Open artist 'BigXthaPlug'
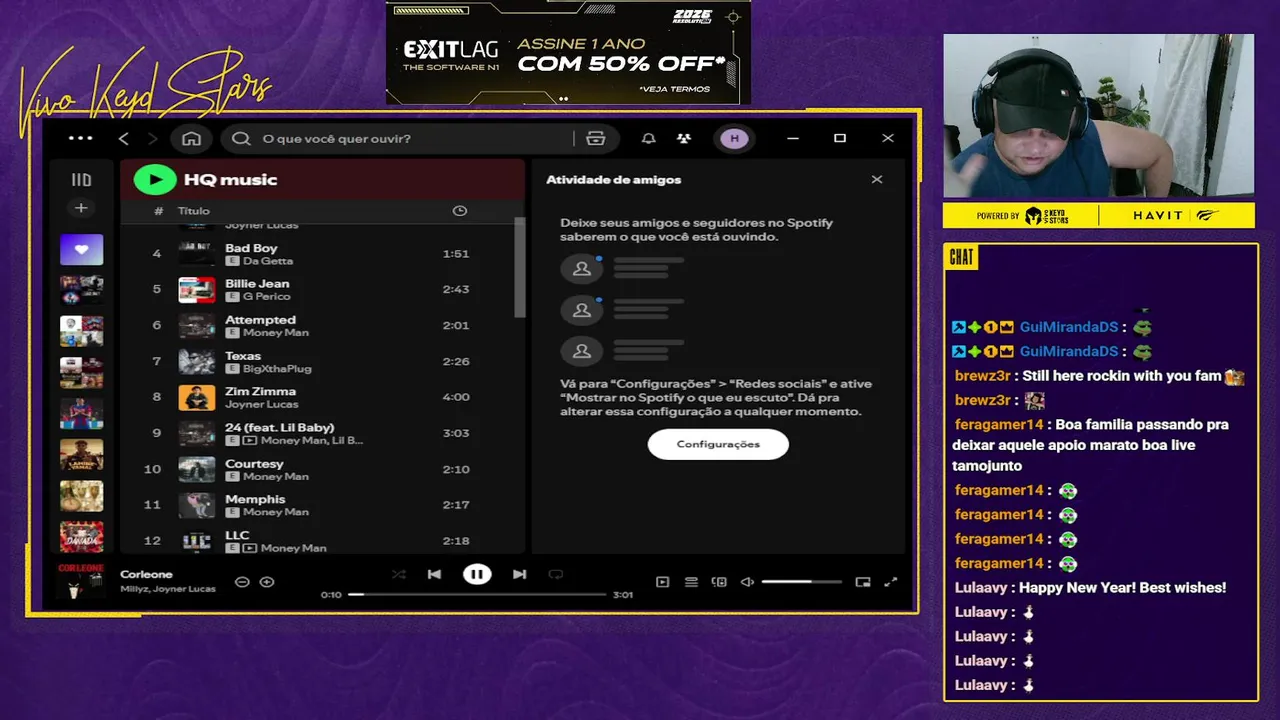The width and height of the screenshot is (1280, 720). (277, 369)
